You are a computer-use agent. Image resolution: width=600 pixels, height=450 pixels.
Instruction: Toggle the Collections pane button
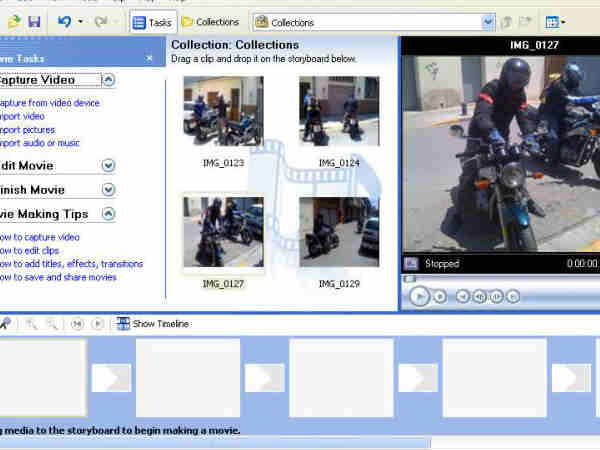point(210,21)
